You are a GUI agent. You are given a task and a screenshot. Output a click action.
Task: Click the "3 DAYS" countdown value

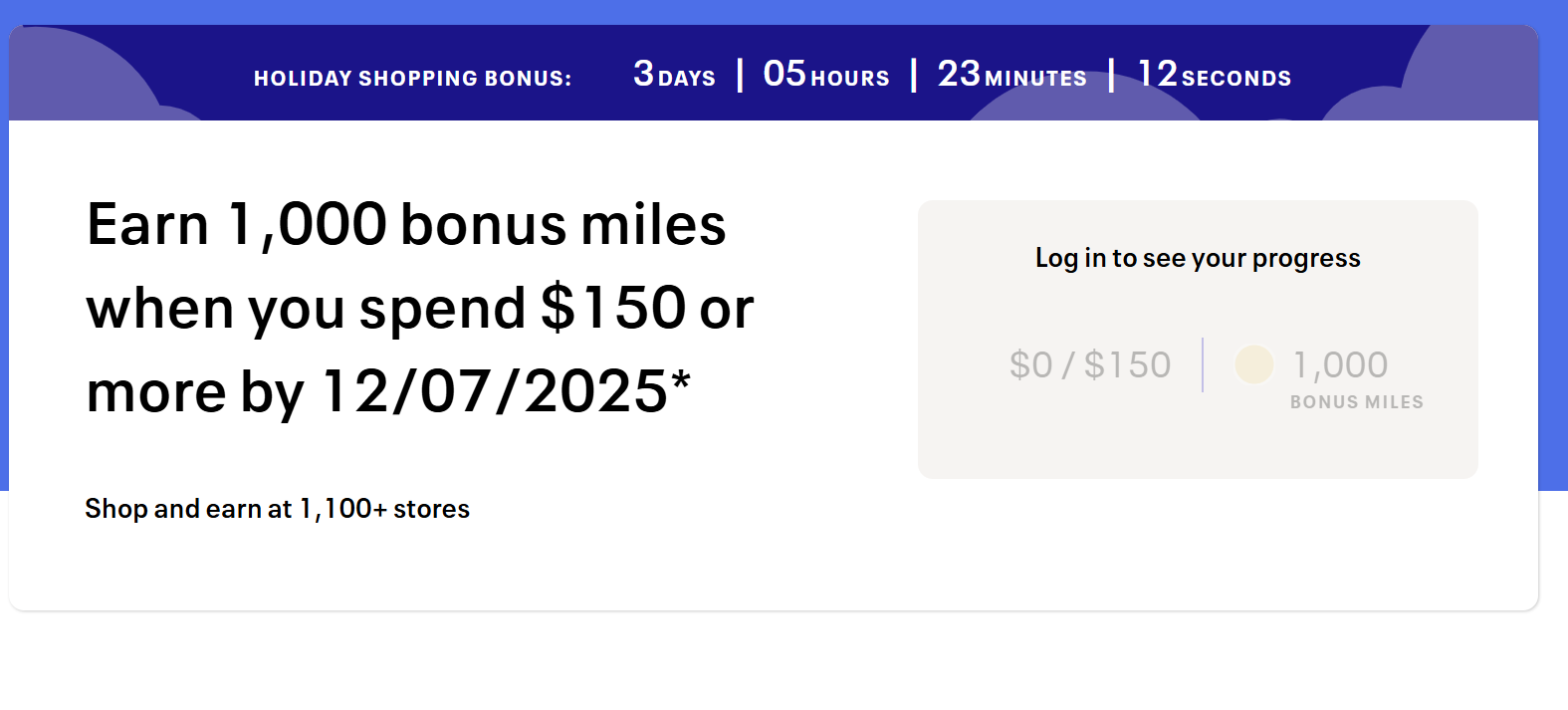[x=674, y=75]
